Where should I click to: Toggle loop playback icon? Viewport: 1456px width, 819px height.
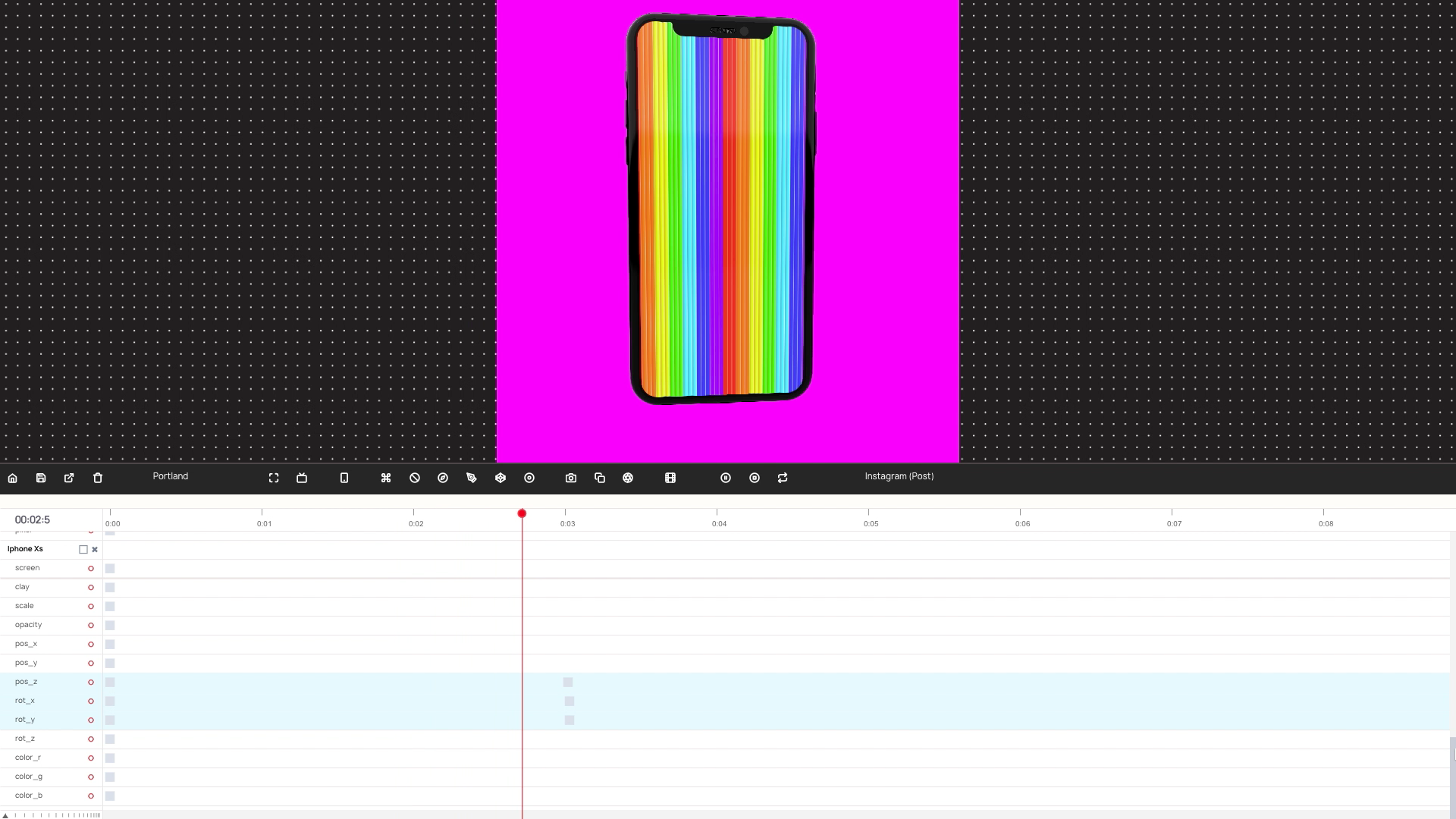pos(783,479)
